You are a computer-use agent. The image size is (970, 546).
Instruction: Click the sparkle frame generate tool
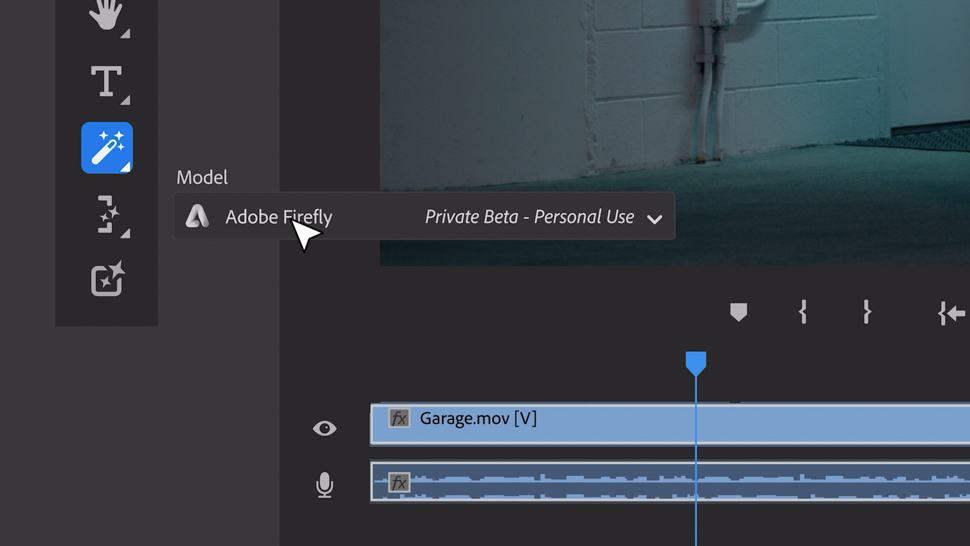(108, 279)
